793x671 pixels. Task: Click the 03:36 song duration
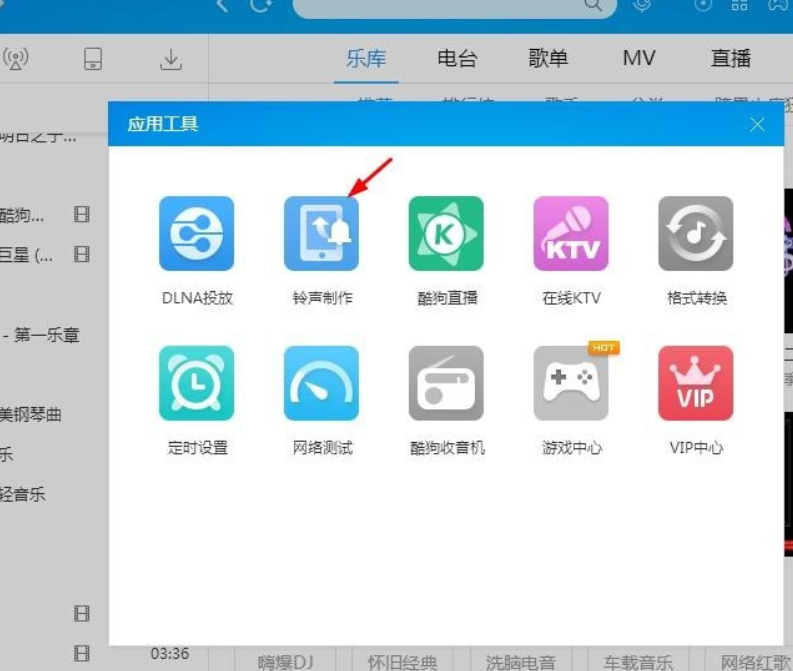pos(170,653)
